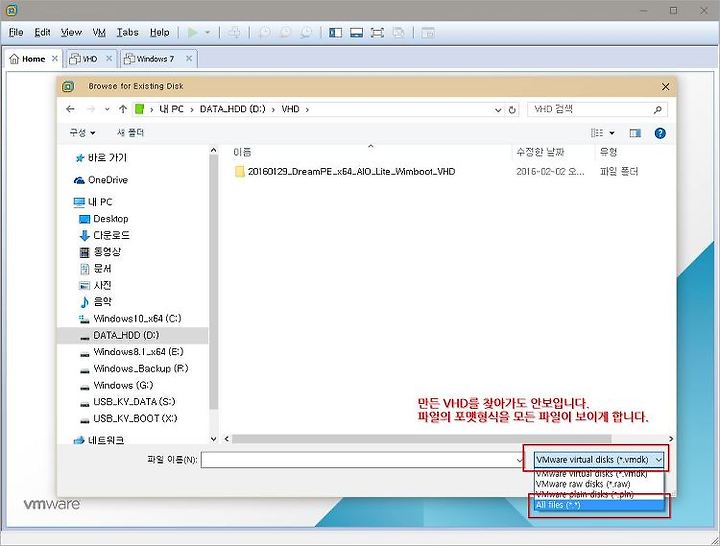Toggle the preview pane icon
Screen dimensions: 720x546
pos(636,133)
